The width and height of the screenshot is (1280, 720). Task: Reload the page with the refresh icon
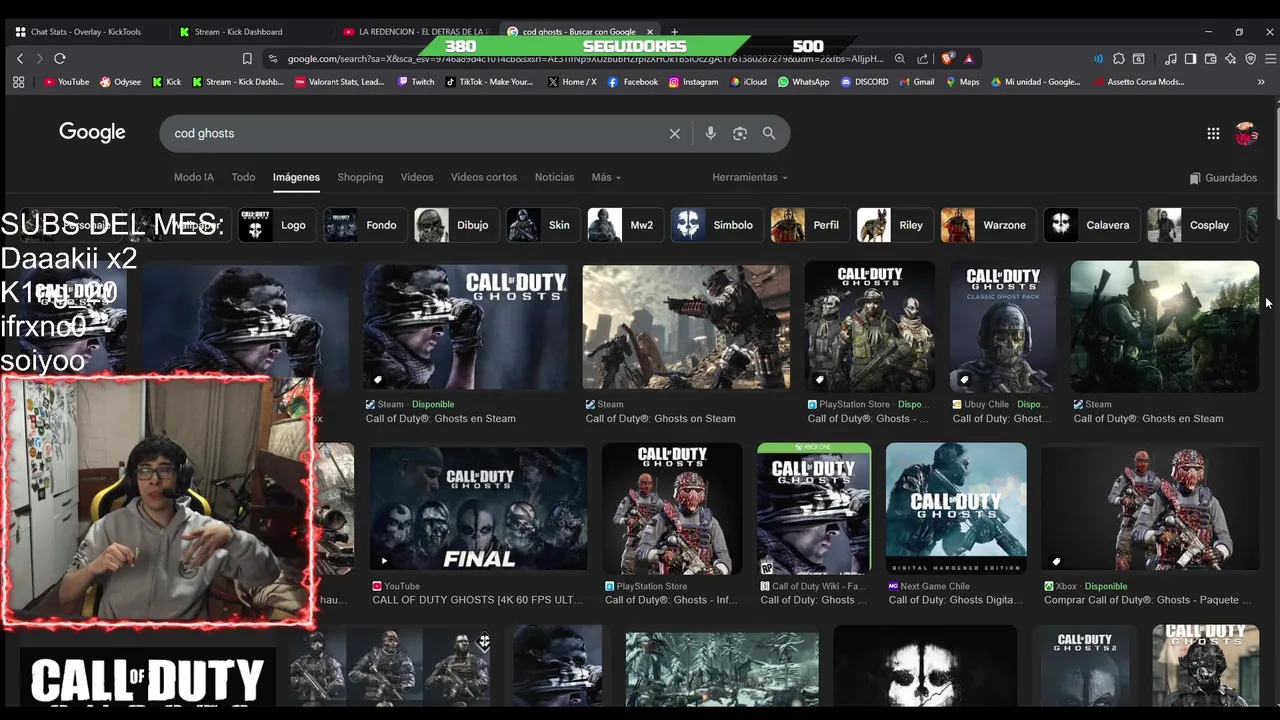coord(60,59)
